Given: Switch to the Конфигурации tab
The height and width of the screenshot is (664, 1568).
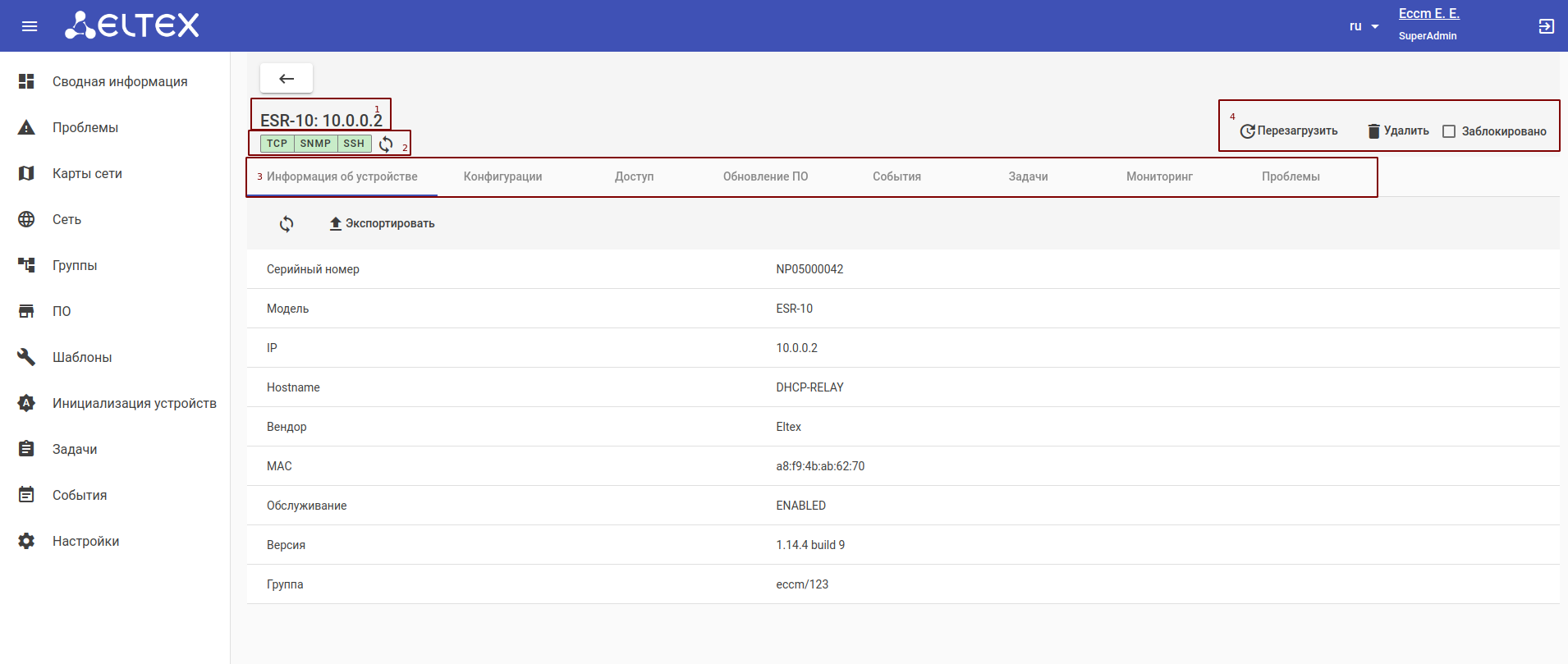Looking at the screenshot, I should point(503,176).
